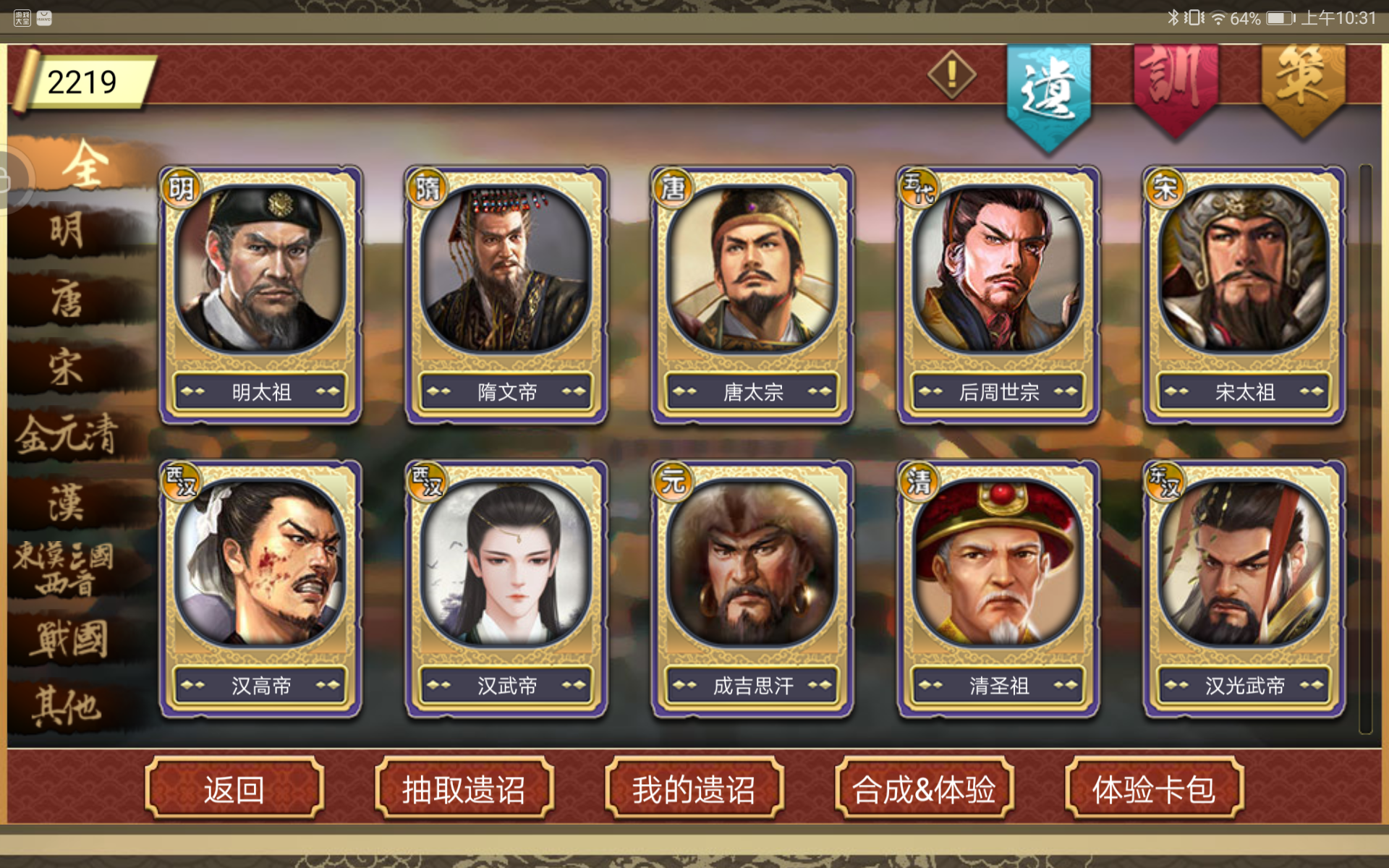This screenshot has width=1389, height=868.
Task: Filter by the 戰國 tab
Action: [70, 638]
